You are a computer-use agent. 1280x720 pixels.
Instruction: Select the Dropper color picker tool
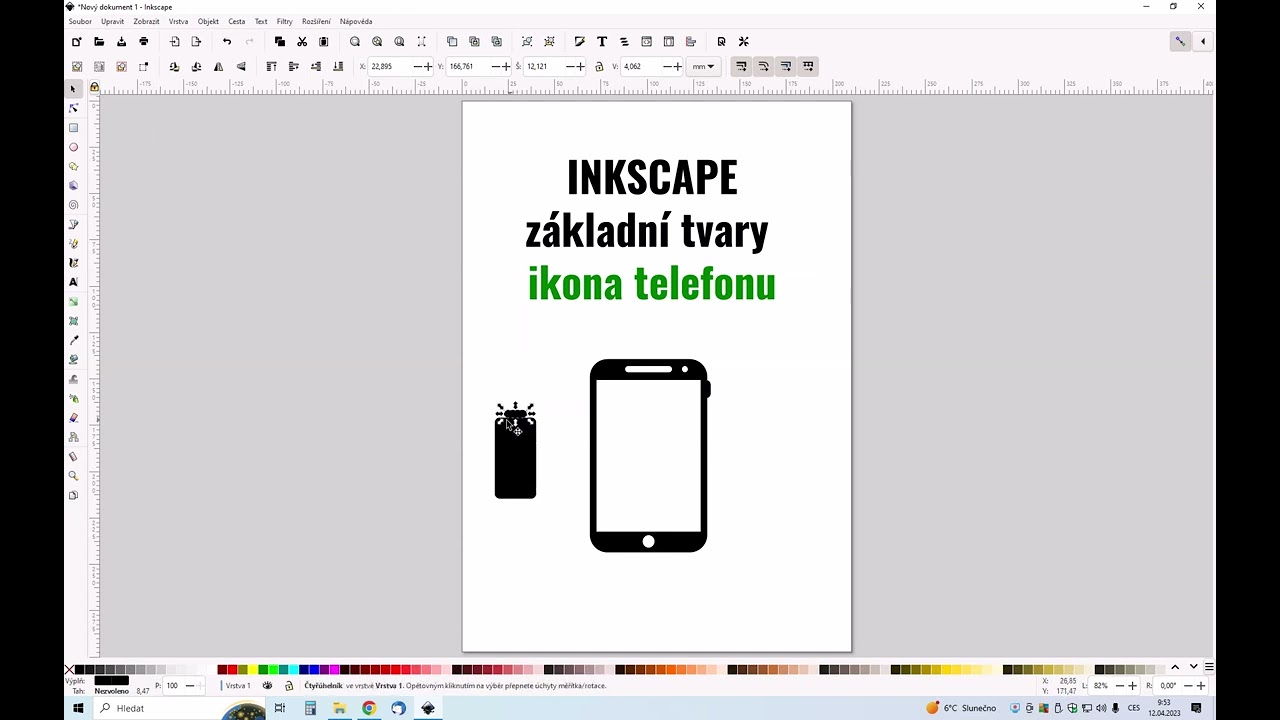coord(73,340)
